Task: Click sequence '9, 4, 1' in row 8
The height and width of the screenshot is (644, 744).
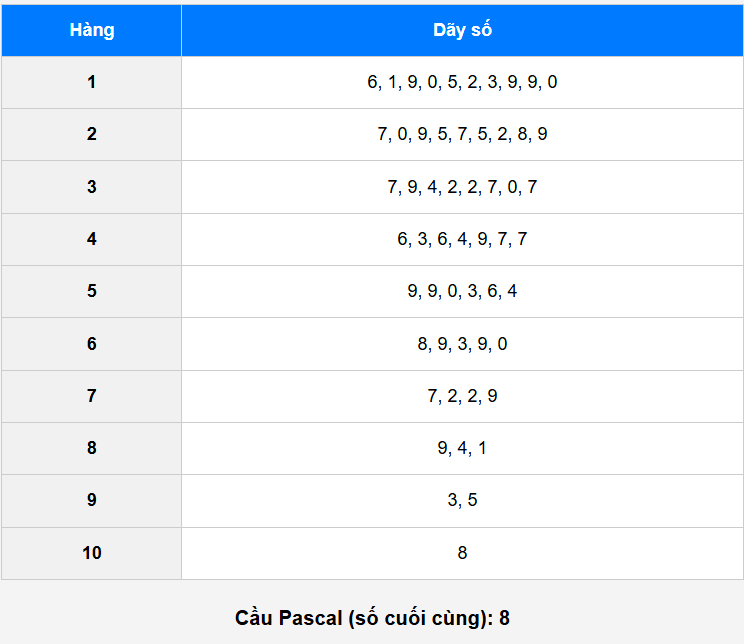Action: click(462, 448)
